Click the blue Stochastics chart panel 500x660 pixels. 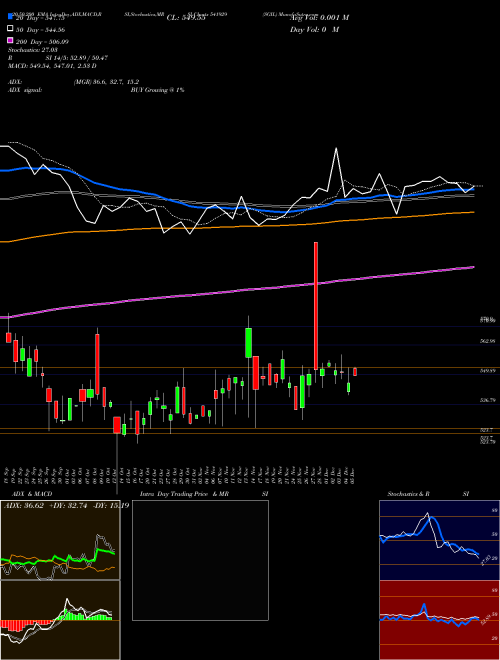pos(439,540)
